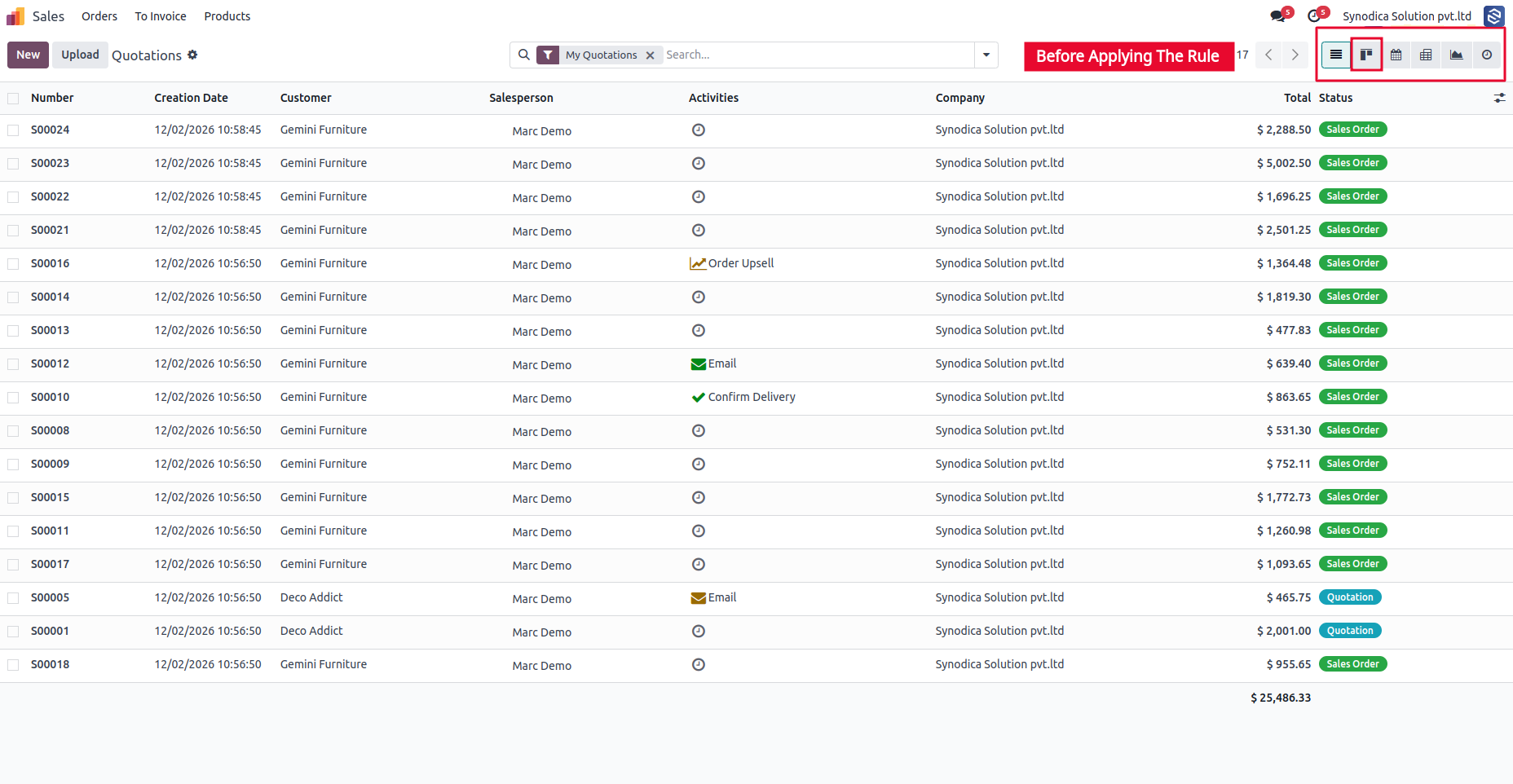Open the conversations chat bubble icon
Image resolution: width=1513 pixels, height=784 pixels.
[1277, 16]
